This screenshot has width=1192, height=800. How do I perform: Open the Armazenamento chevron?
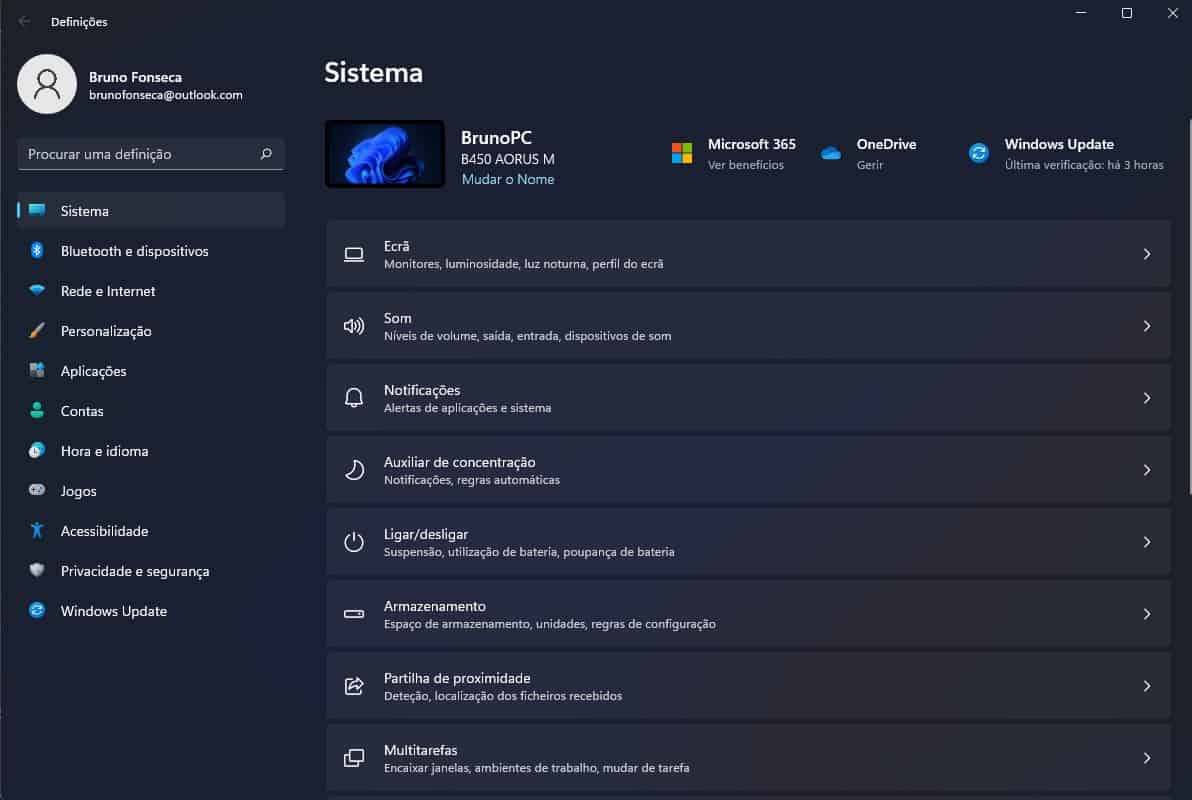tap(1146, 614)
